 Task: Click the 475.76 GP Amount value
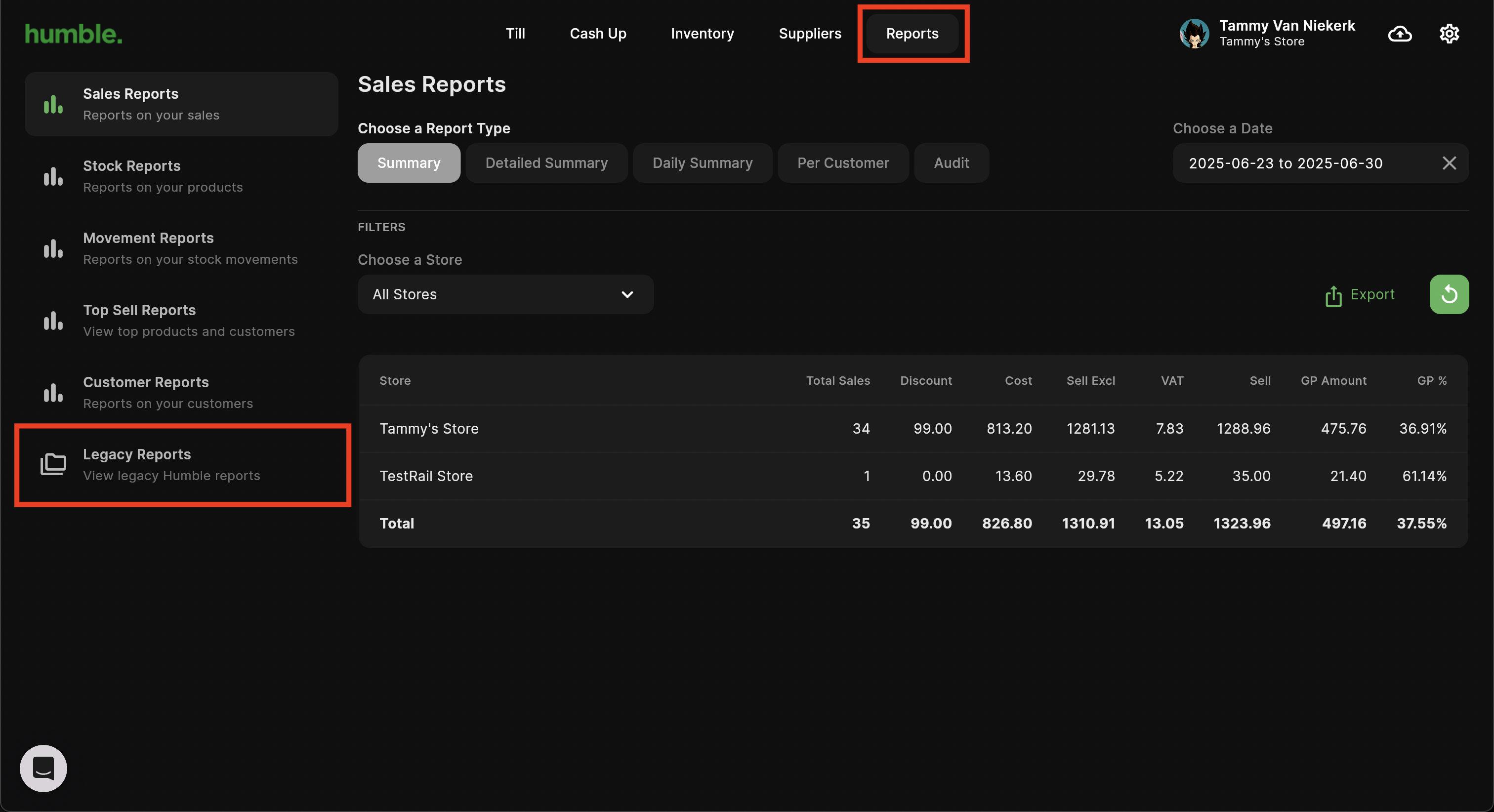pyautogui.click(x=1343, y=429)
